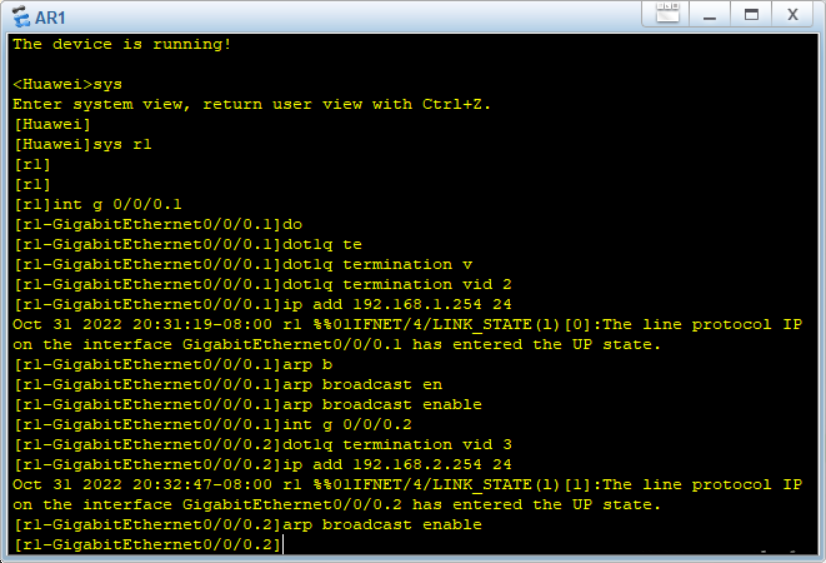Close the AR1 terminal window

point(792,15)
